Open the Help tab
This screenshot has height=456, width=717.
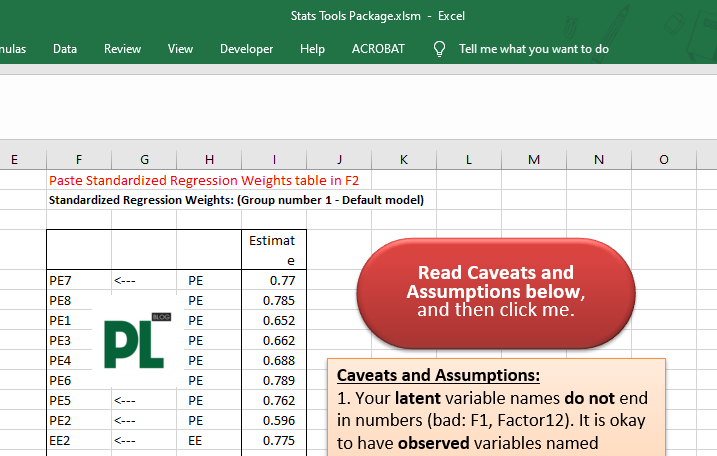pos(312,49)
